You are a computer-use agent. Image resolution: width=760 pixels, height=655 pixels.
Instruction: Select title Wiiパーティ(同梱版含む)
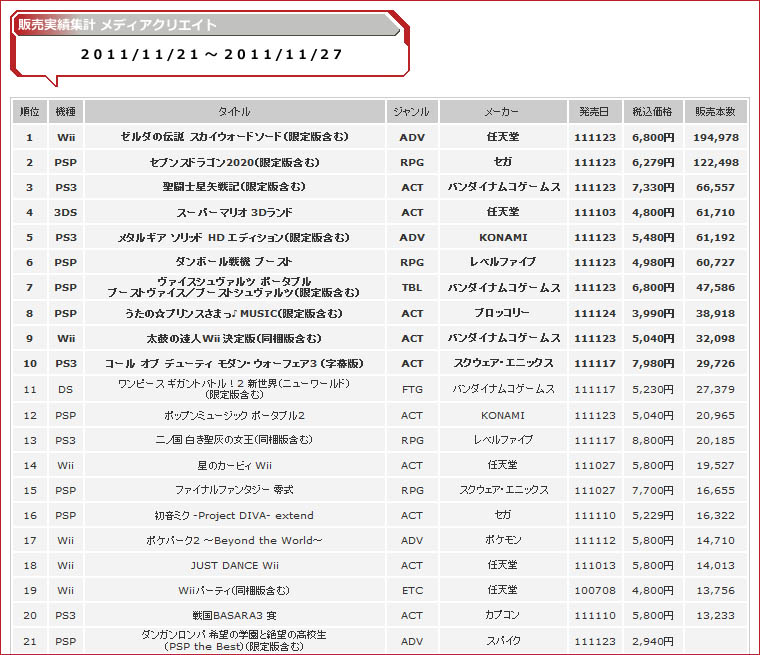(235, 591)
